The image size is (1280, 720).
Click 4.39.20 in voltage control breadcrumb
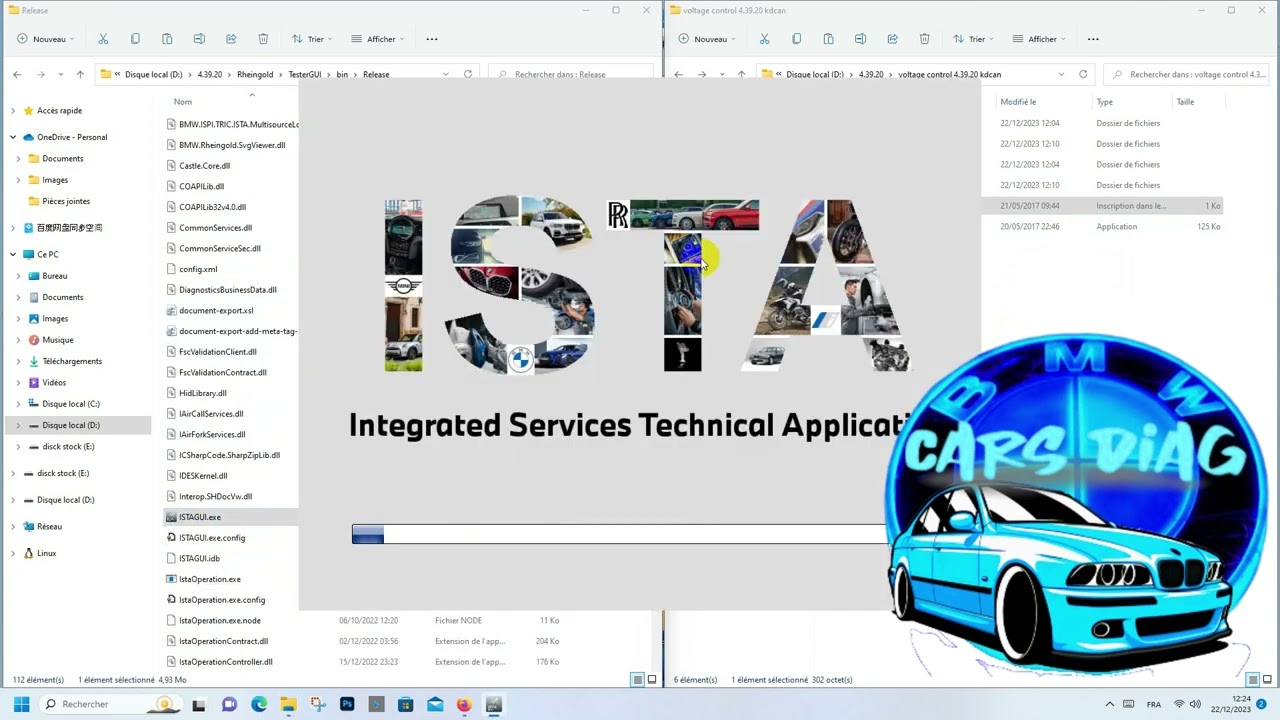pos(871,74)
